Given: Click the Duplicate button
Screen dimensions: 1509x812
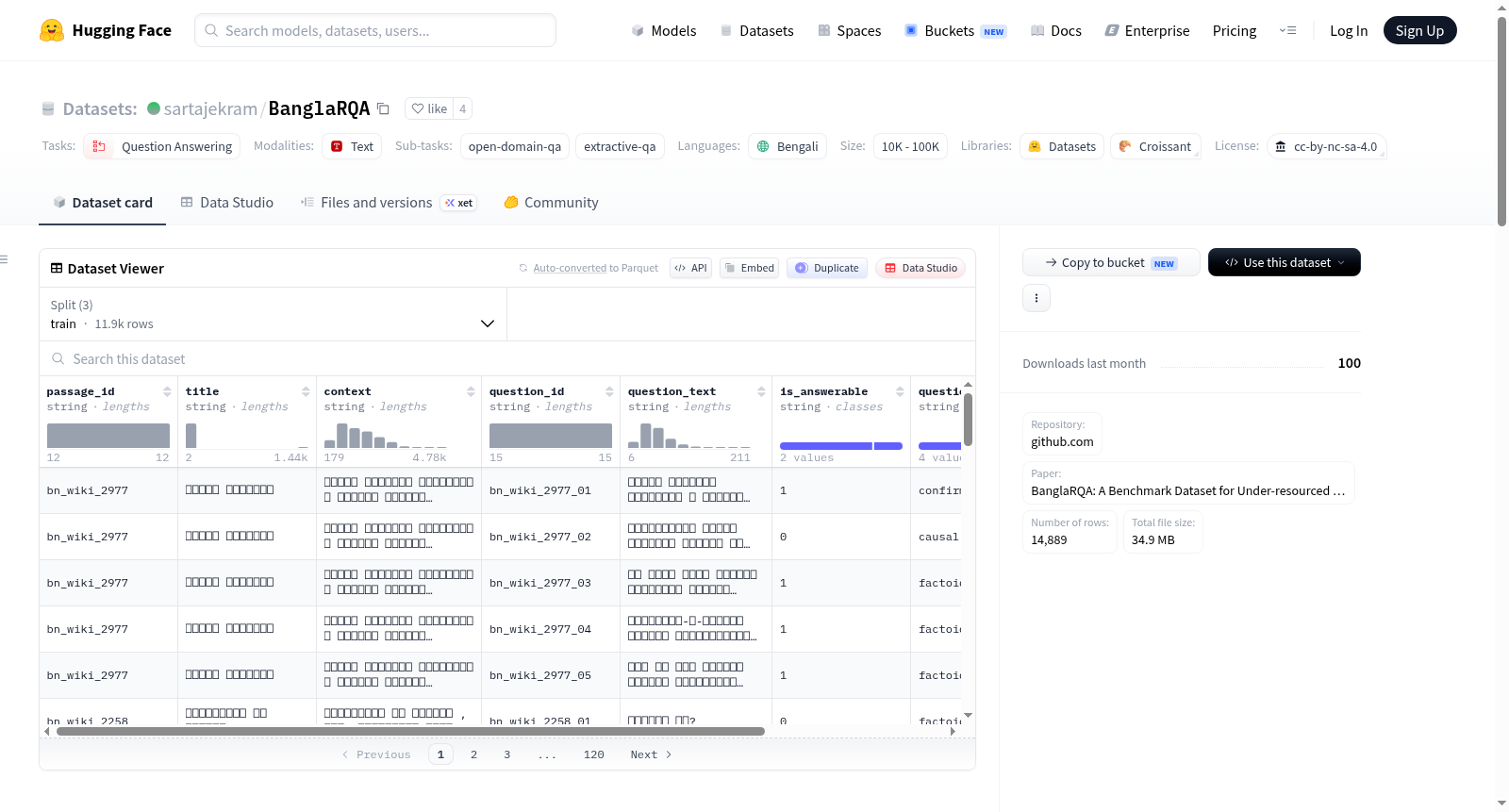Looking at the screenshot, I should (827, 268).
